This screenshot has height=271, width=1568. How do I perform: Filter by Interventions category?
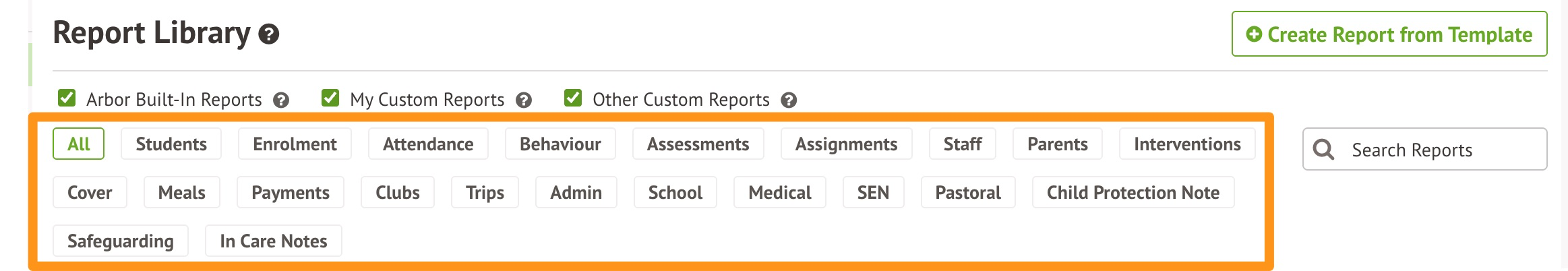click(x=1186, y=144)
